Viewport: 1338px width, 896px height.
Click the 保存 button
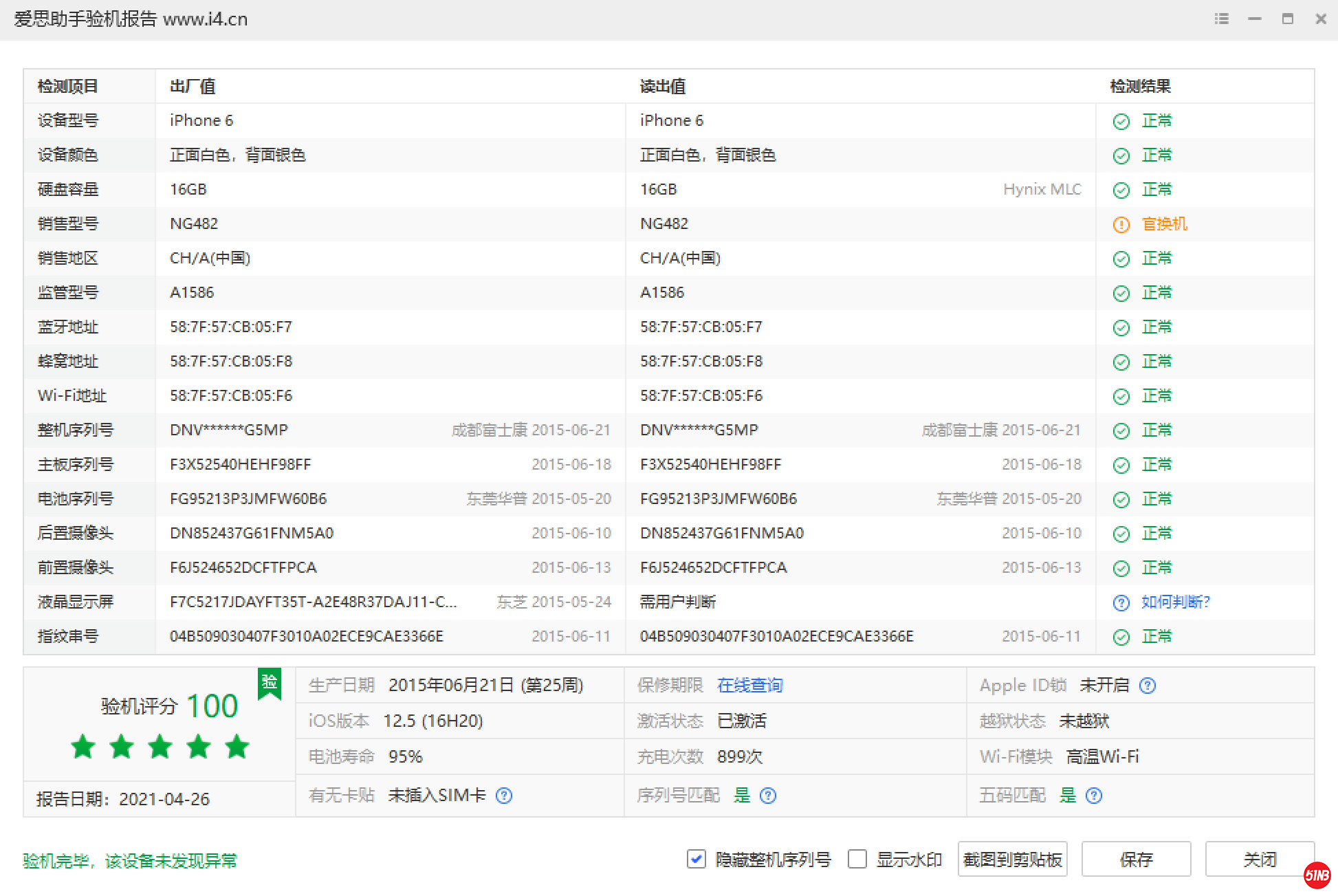[1136, 859]
